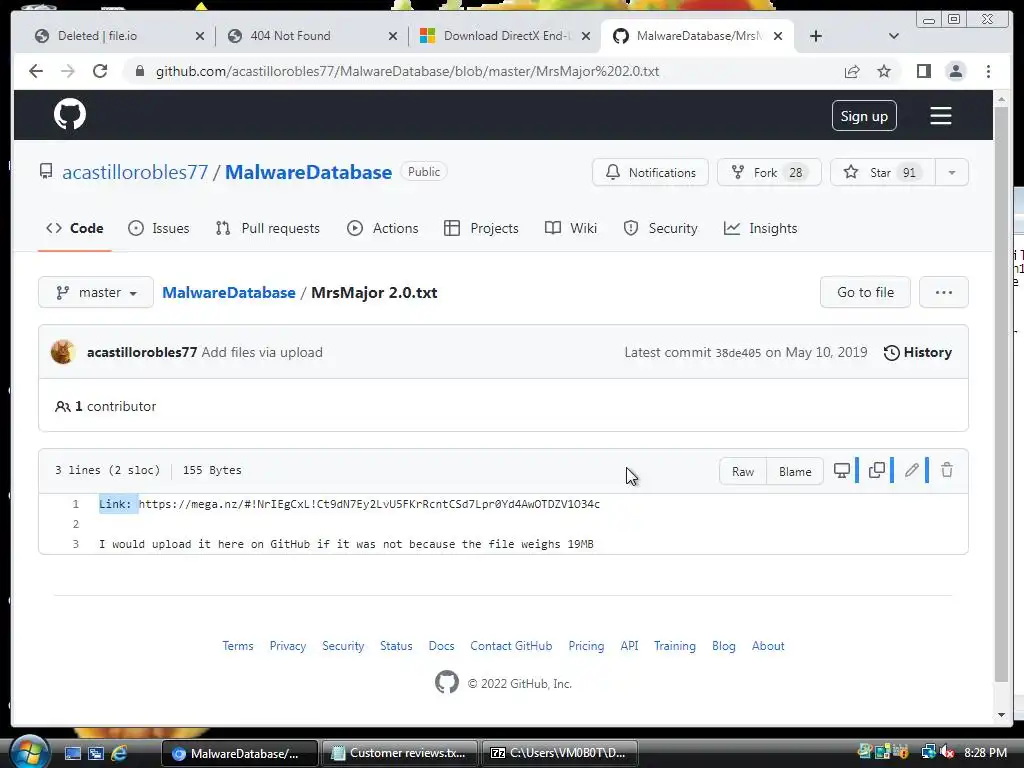
Task: View the Raw file
Action: (743, 472)
